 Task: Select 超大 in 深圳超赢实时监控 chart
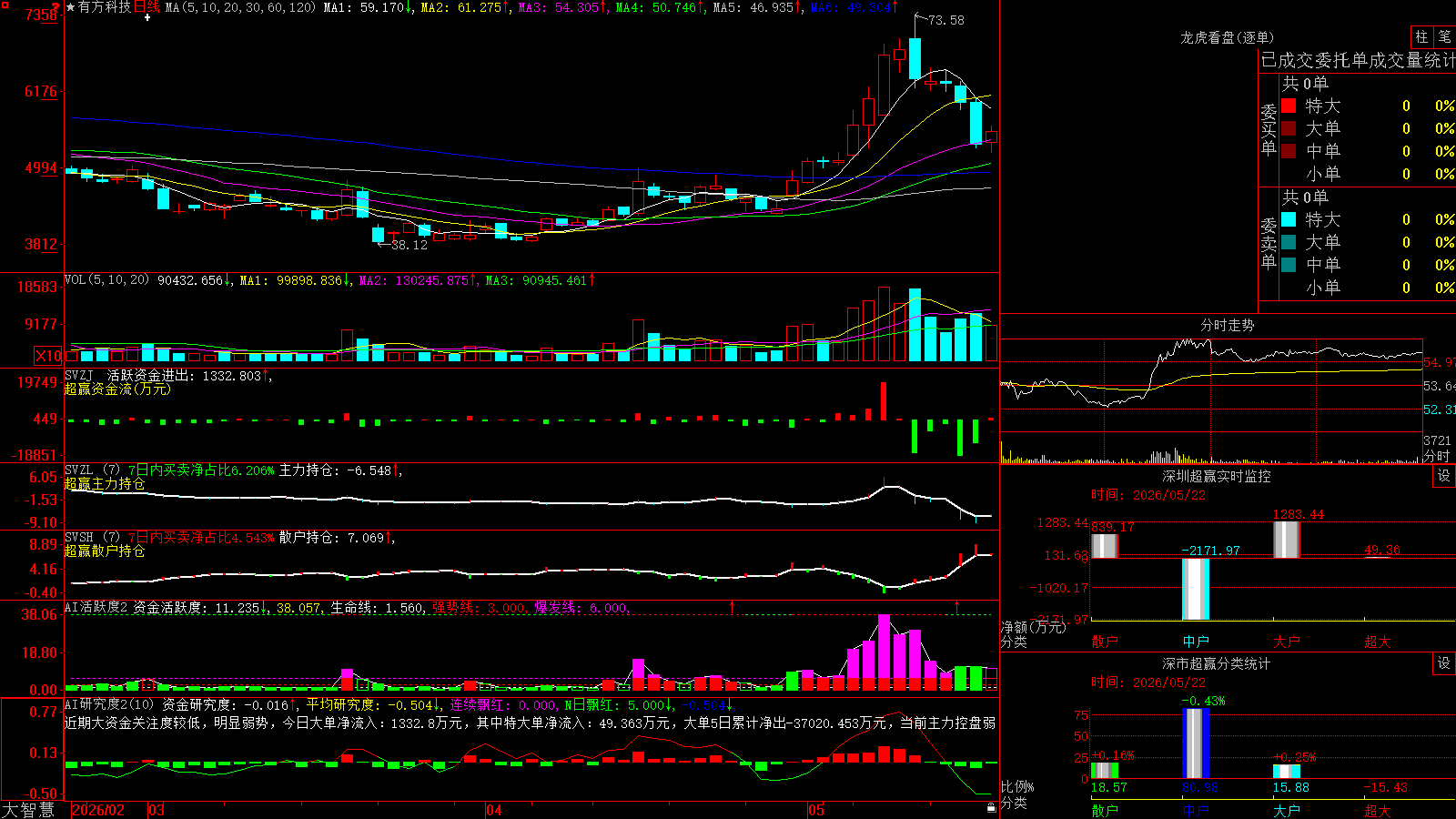coord(1378,642)
